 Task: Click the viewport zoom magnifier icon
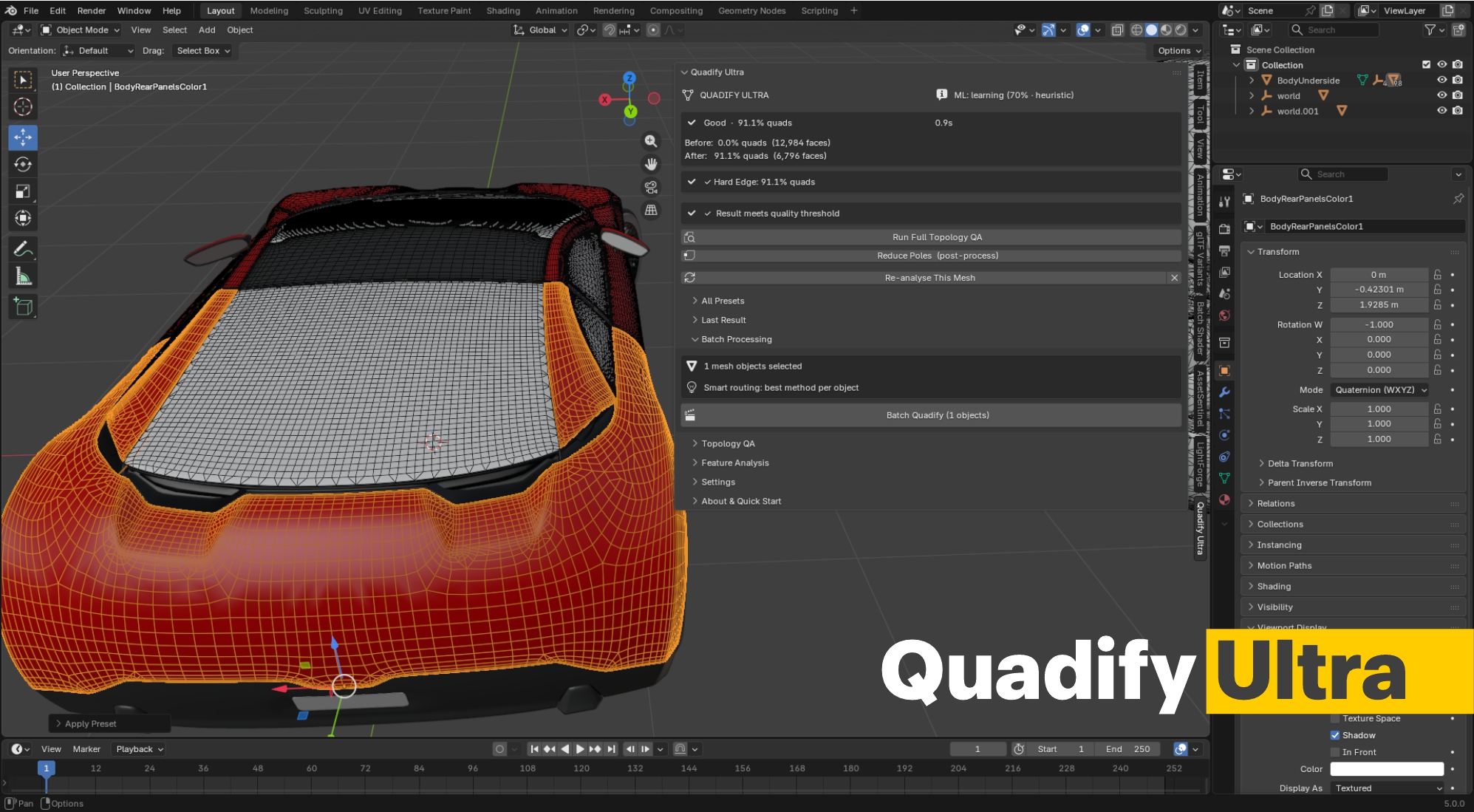point(650,141)
